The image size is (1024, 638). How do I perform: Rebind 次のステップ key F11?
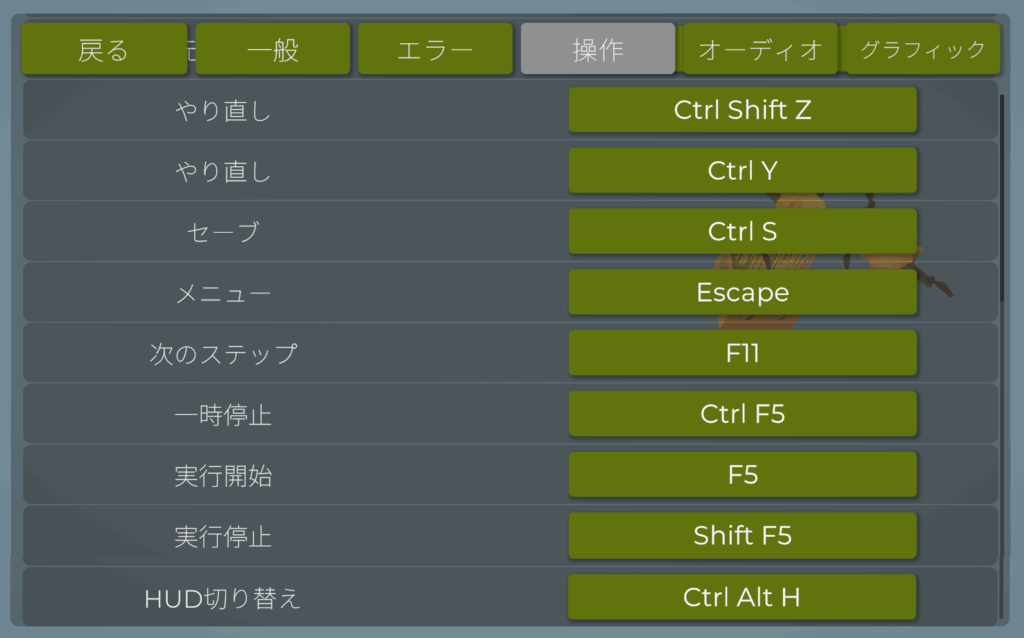click(742, 354)
